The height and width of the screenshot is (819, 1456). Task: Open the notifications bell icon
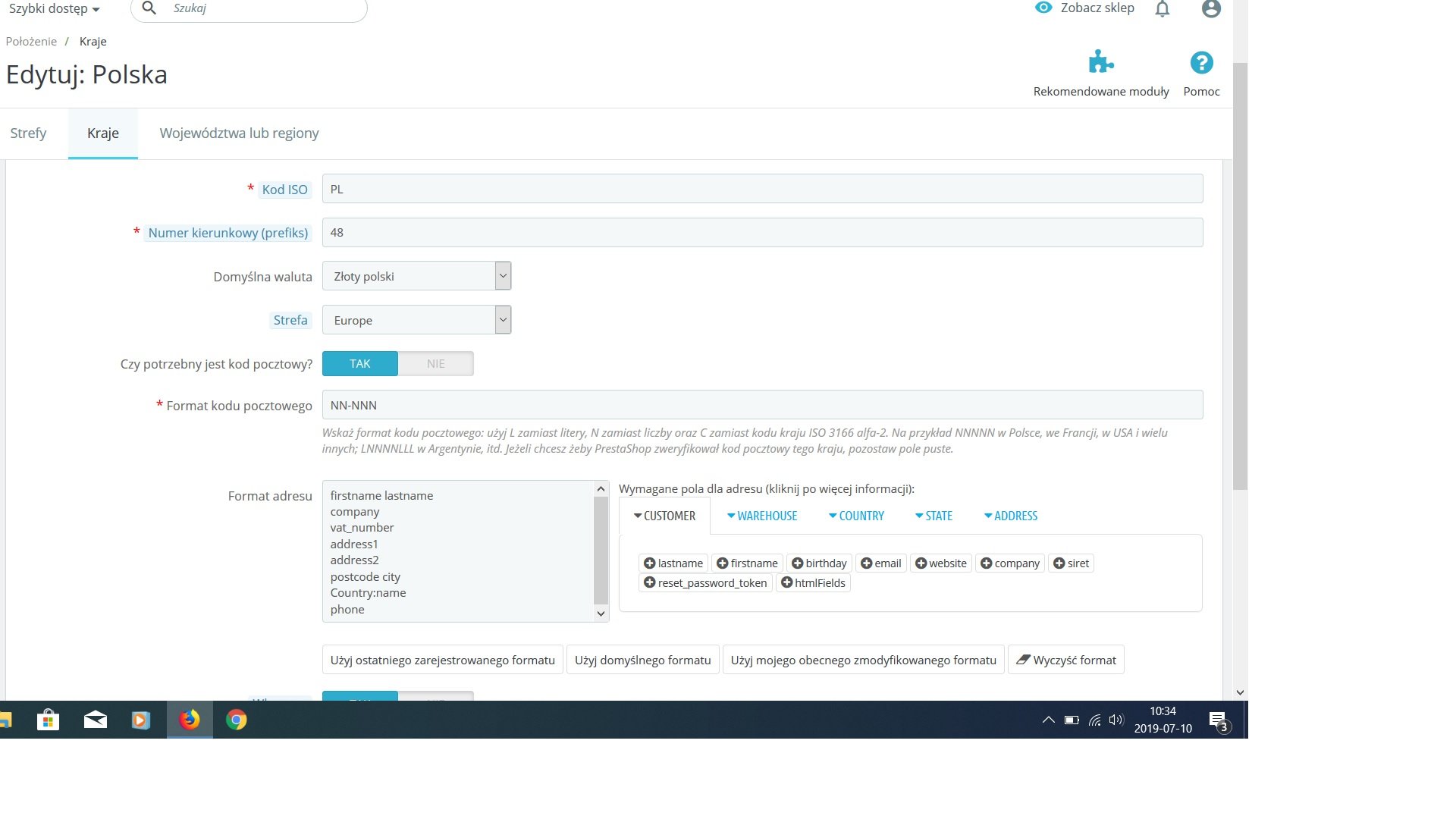tap(1163, 9)
